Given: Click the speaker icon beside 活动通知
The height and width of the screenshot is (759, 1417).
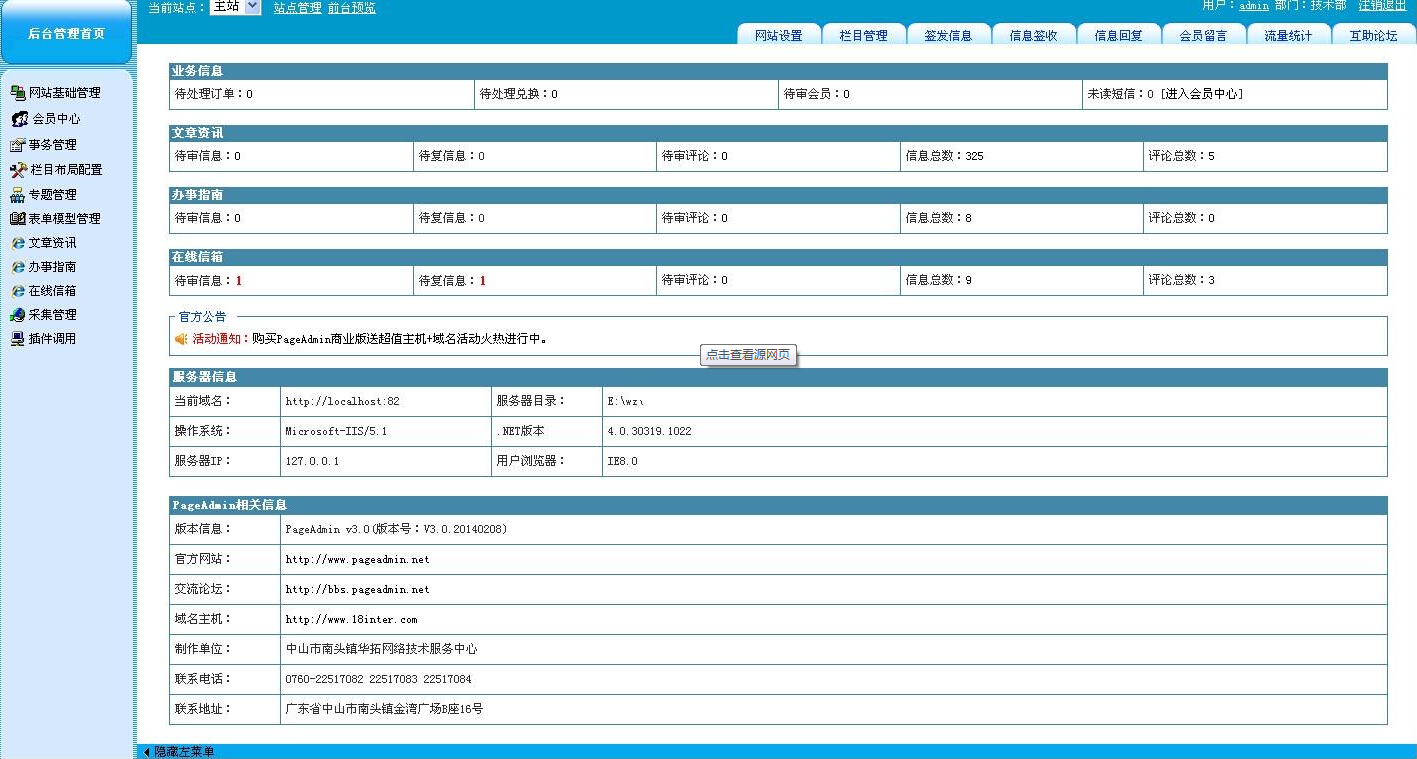Looking at the screenshot, I should pyautogui.click(x=181, y=339).
